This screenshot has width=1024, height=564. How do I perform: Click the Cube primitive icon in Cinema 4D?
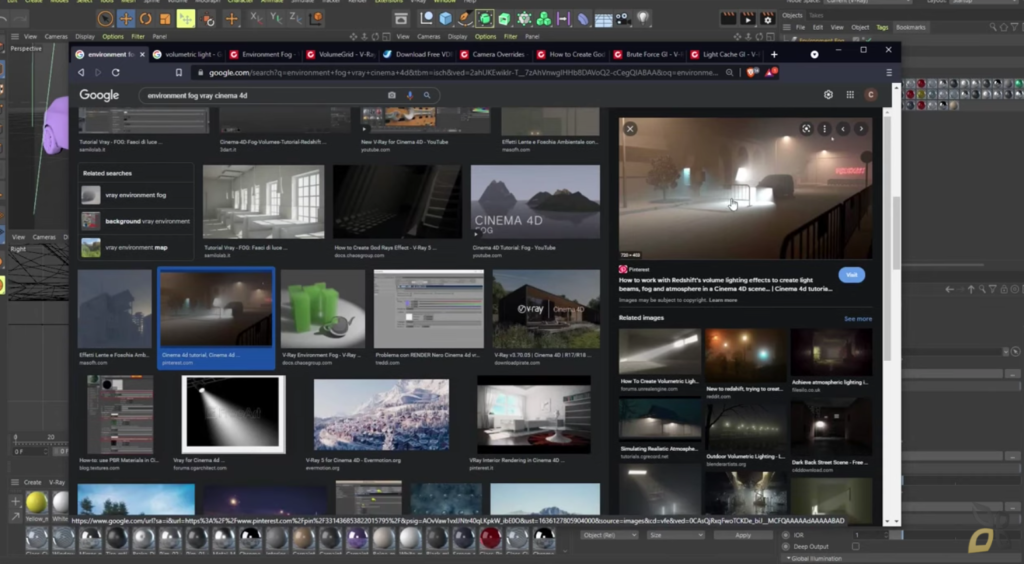pos(446,19)
